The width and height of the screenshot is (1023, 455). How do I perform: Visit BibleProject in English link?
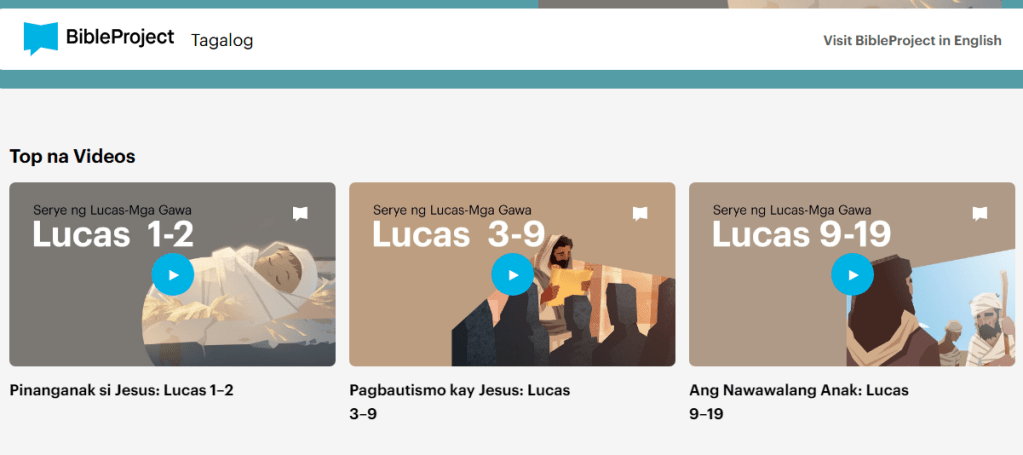click(x=912, y=41)
